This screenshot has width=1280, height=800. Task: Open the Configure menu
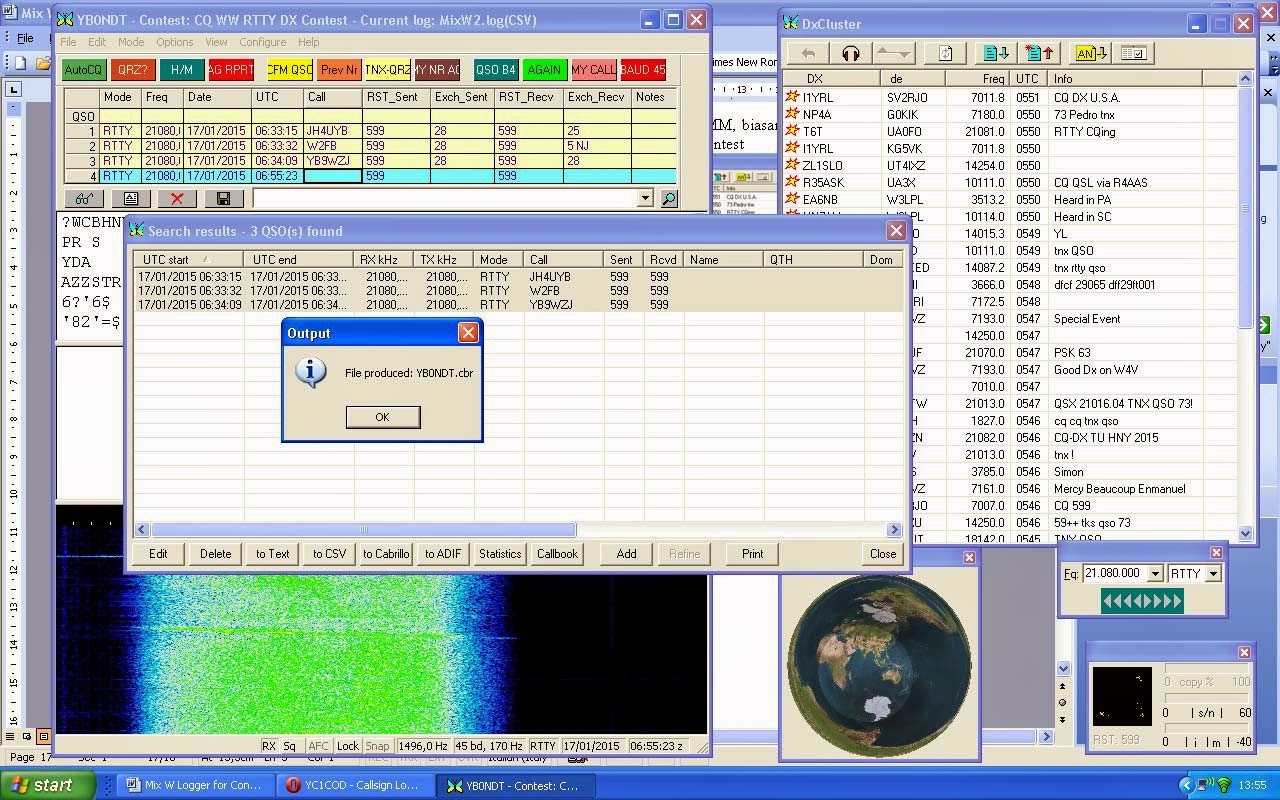click(x=262, y=42)
